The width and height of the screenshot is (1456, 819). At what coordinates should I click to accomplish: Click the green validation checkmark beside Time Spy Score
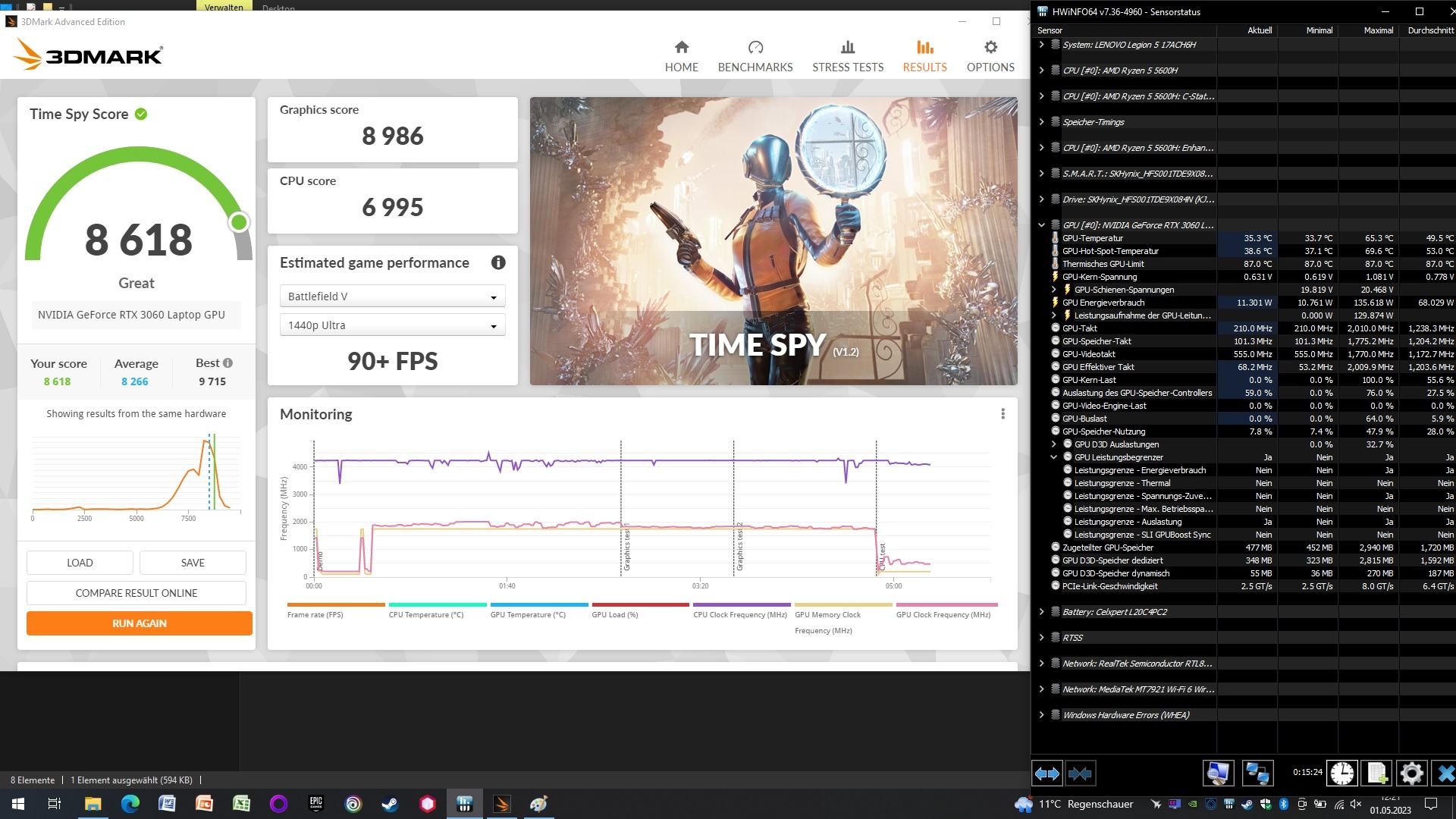click(141, 114)
